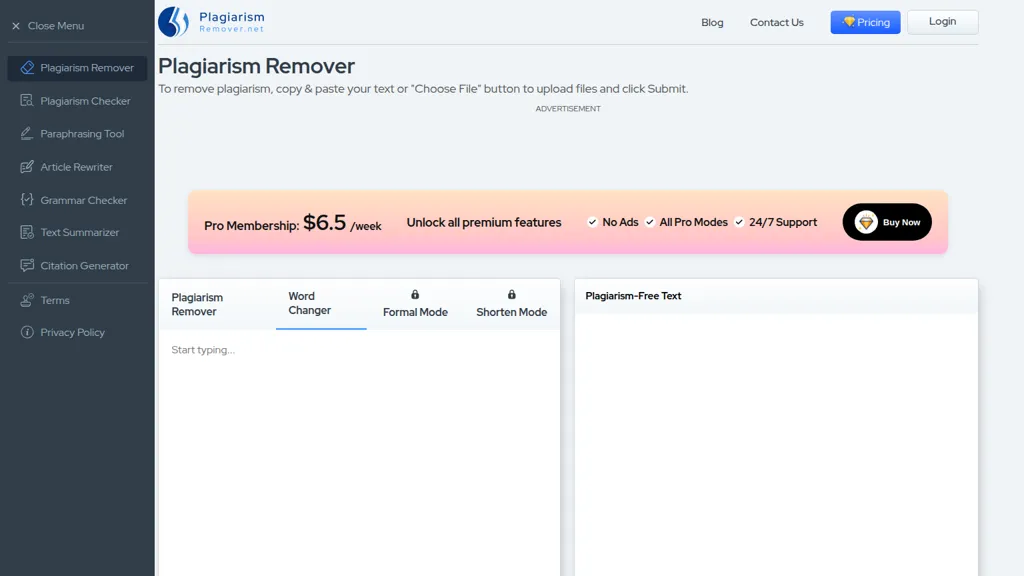The image size is (1024, 576).
Task: Switch to Shorten Mode tab
Action: pos(511,304)
